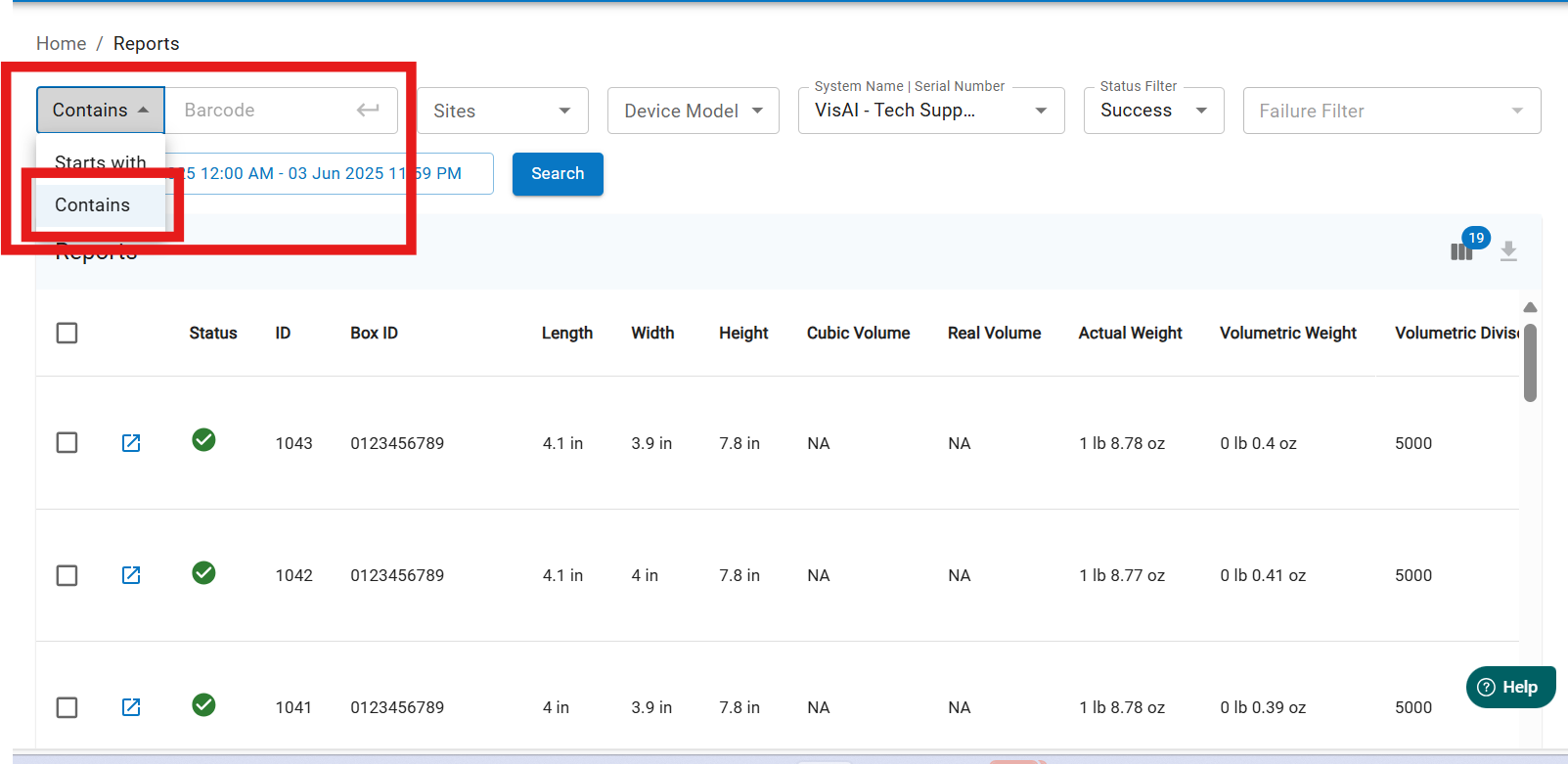Image resolution: width=1568 pixels, height=764 pixels.
Task: Open report details for ID 1041
Action: click(131, 707)
